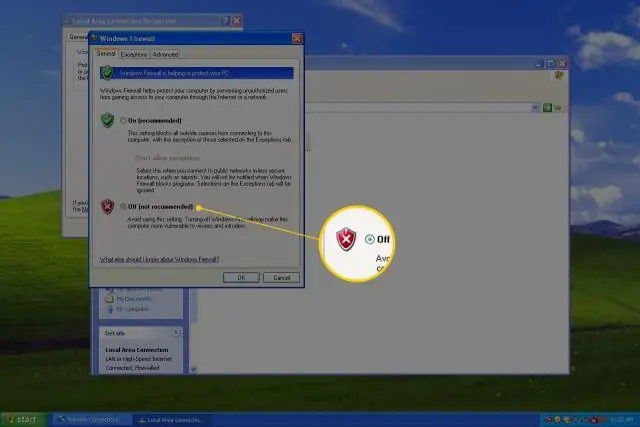This screenshot has width=640, height=427.
Task: Tick the Don't allow exceptions checkbox
Action: (x=129, y=157)
